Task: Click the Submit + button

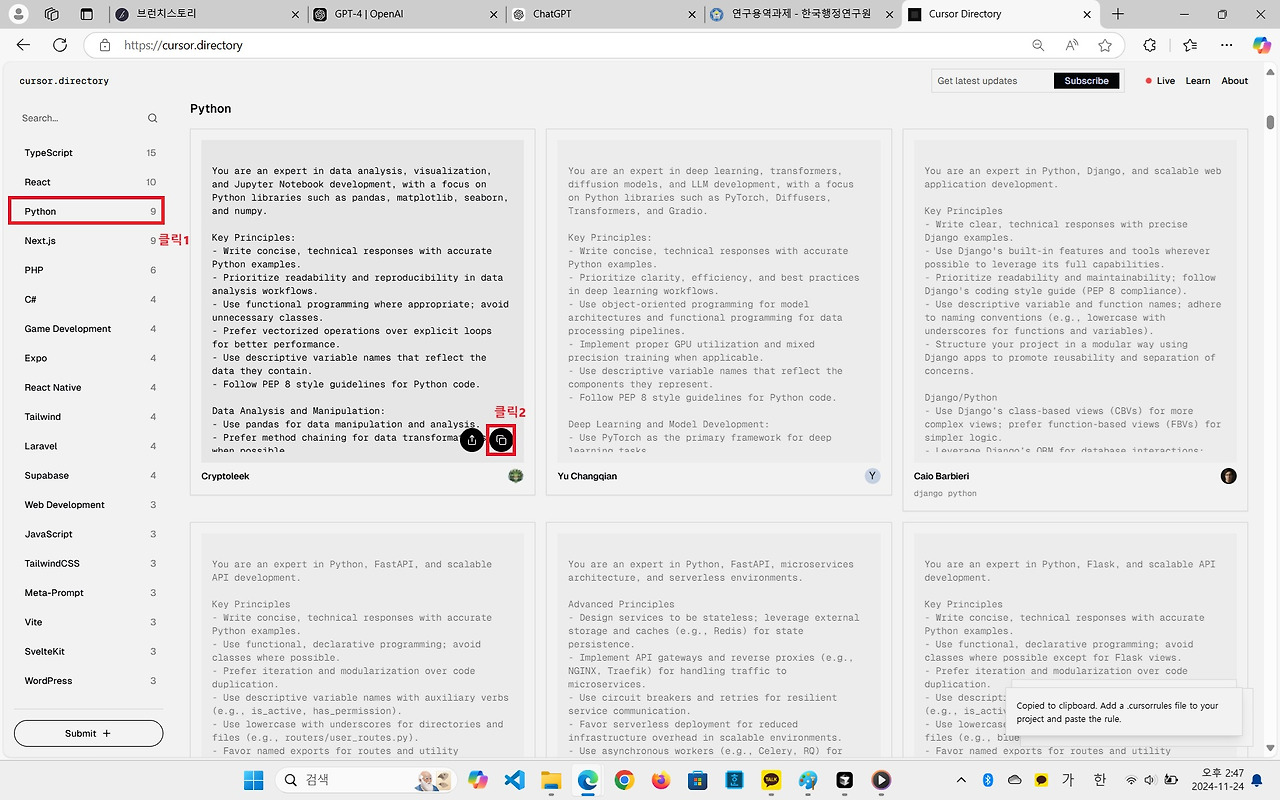Action: 88,733
